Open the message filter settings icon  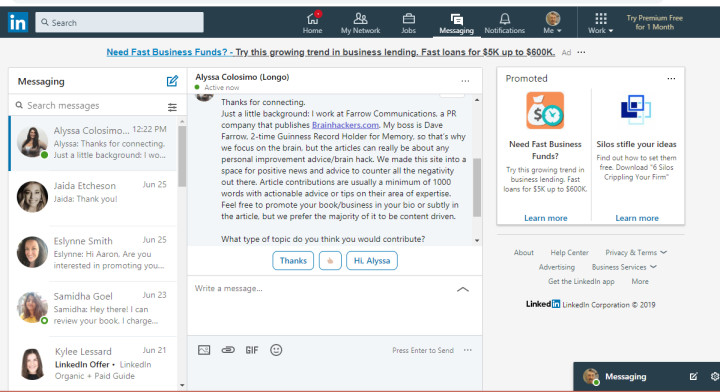point(172,107)
